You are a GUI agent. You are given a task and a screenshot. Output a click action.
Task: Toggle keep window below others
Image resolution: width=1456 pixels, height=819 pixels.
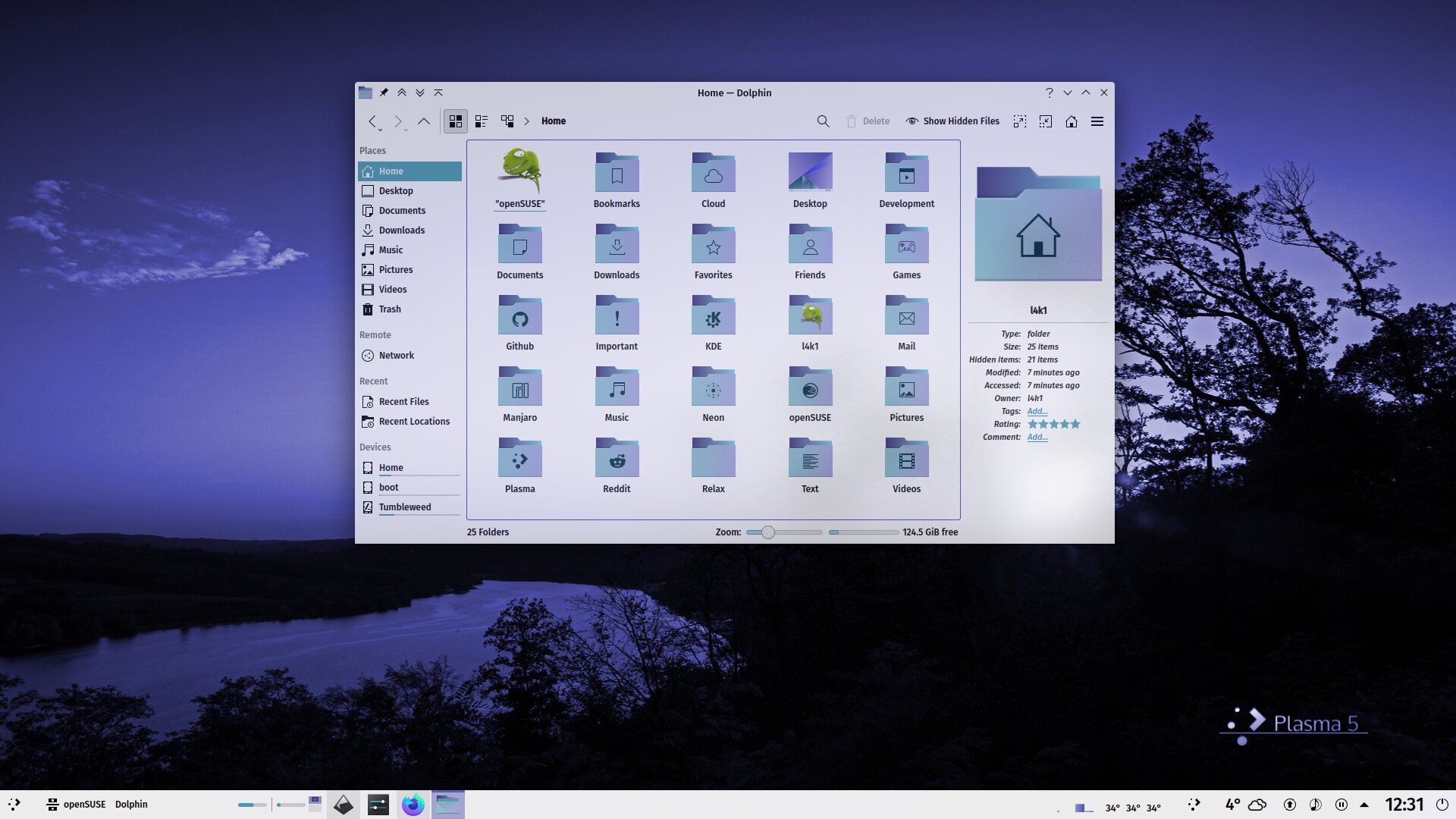[420, 93]
